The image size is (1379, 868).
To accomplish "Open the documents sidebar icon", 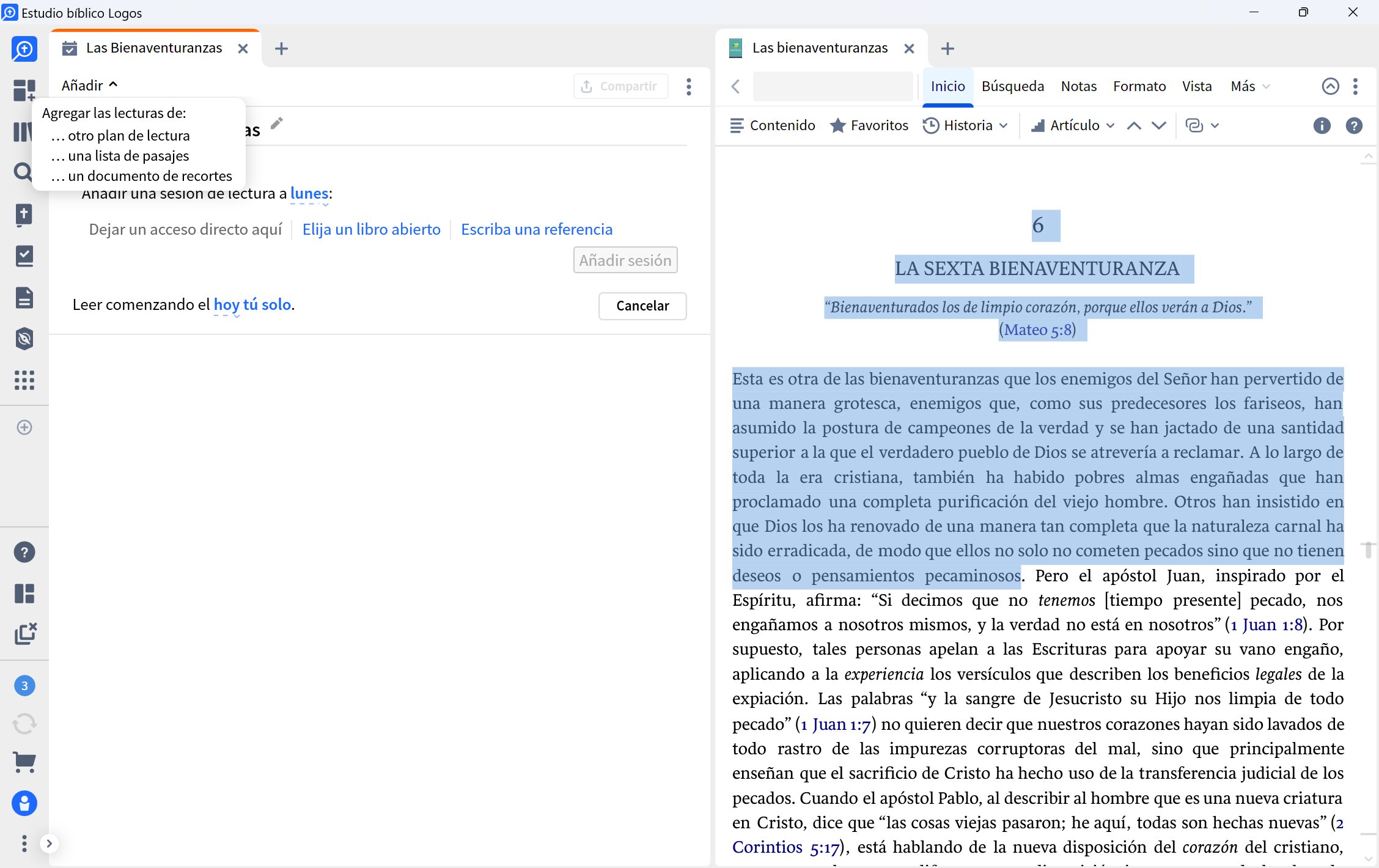I will coord(24,298).
